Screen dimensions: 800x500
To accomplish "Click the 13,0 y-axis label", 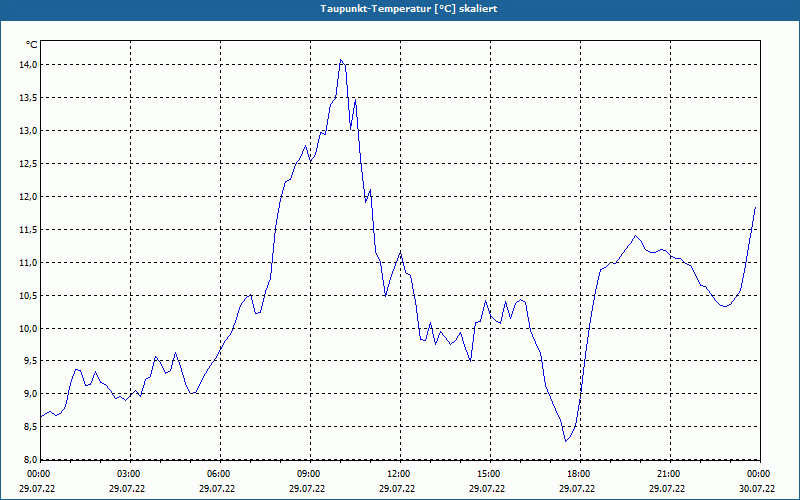I will point(29,131).
